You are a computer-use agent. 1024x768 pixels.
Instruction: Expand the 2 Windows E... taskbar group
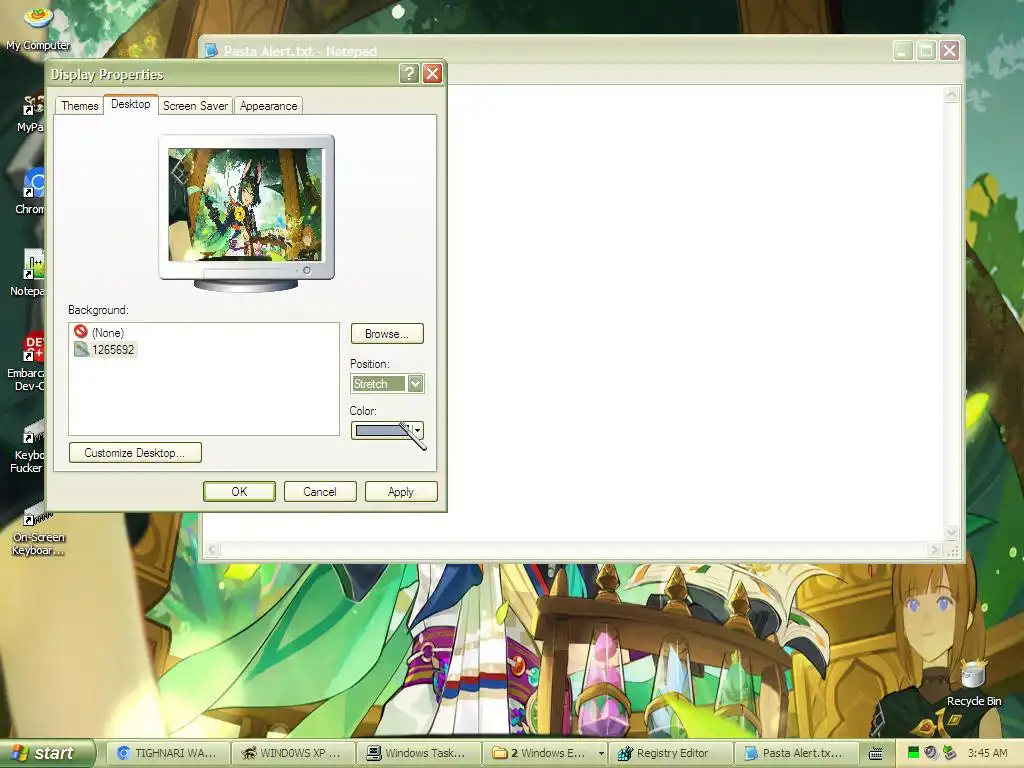[544, 753]
